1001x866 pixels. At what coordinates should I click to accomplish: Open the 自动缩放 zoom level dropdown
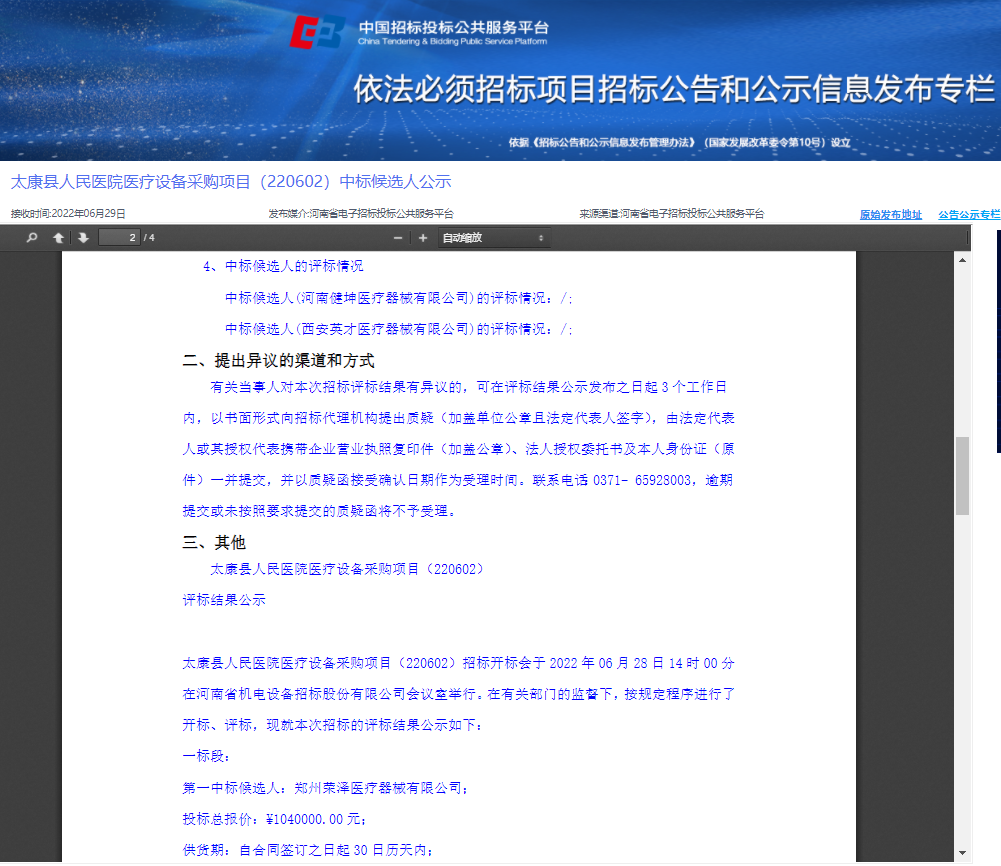493,238
